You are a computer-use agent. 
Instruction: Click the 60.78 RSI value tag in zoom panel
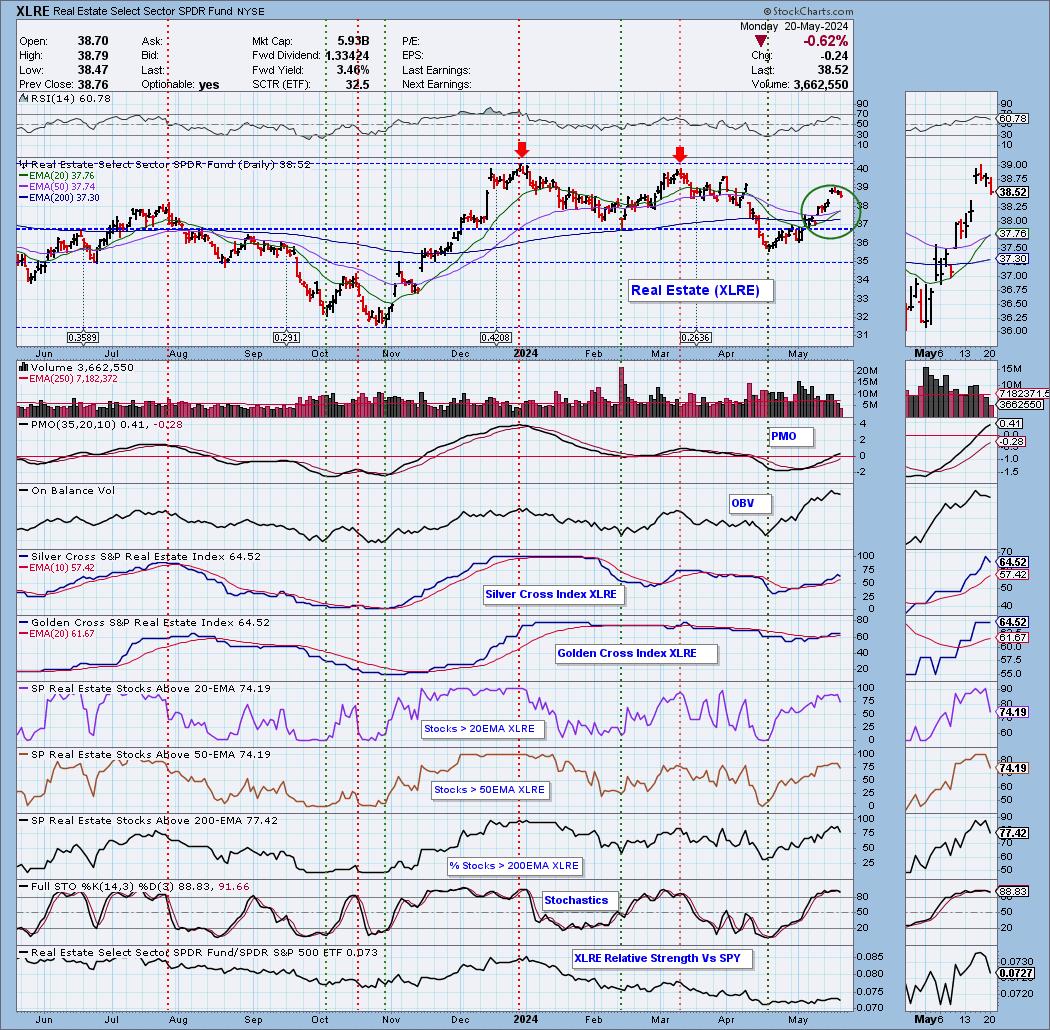[x=1012, y=119]
